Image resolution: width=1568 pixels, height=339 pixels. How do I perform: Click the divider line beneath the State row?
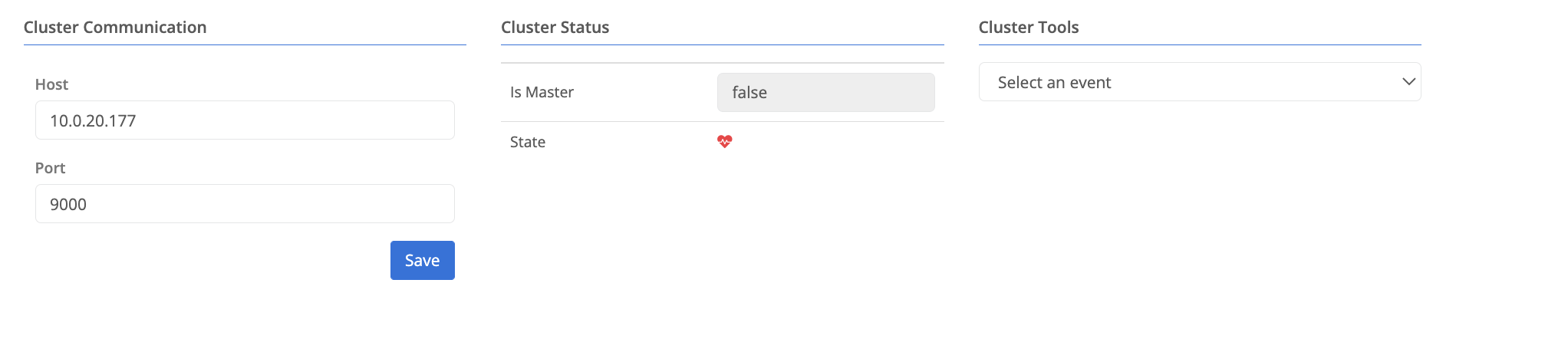pos(722,163)
